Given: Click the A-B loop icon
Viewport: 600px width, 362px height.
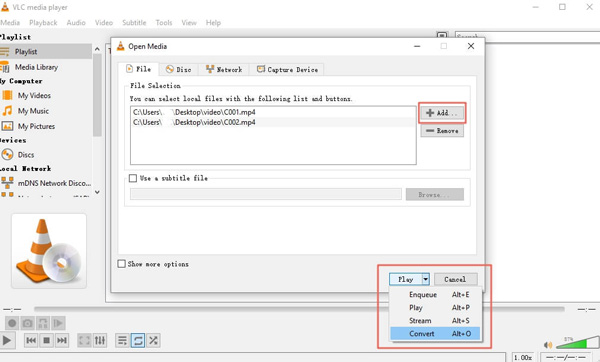Looking at the screenshot, I should tap(42, 323).
